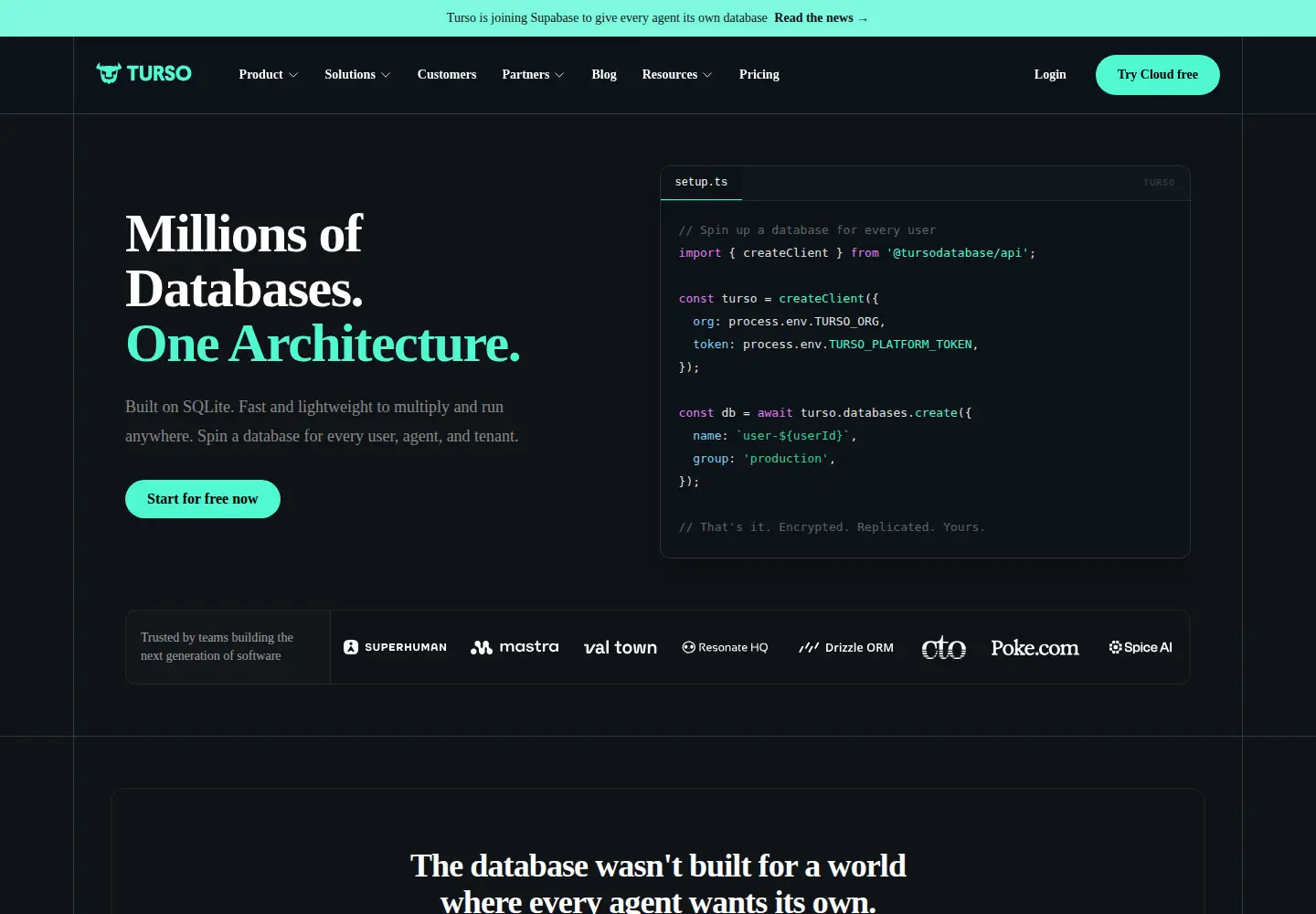Click the '// That's it. Encrypted.' comment

pos(832,527)
